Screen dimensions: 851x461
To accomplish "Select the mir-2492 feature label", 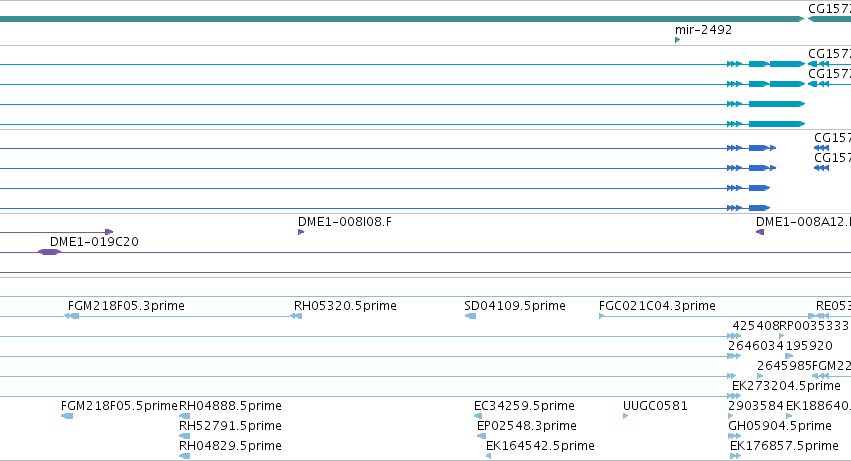I will 703,30.
